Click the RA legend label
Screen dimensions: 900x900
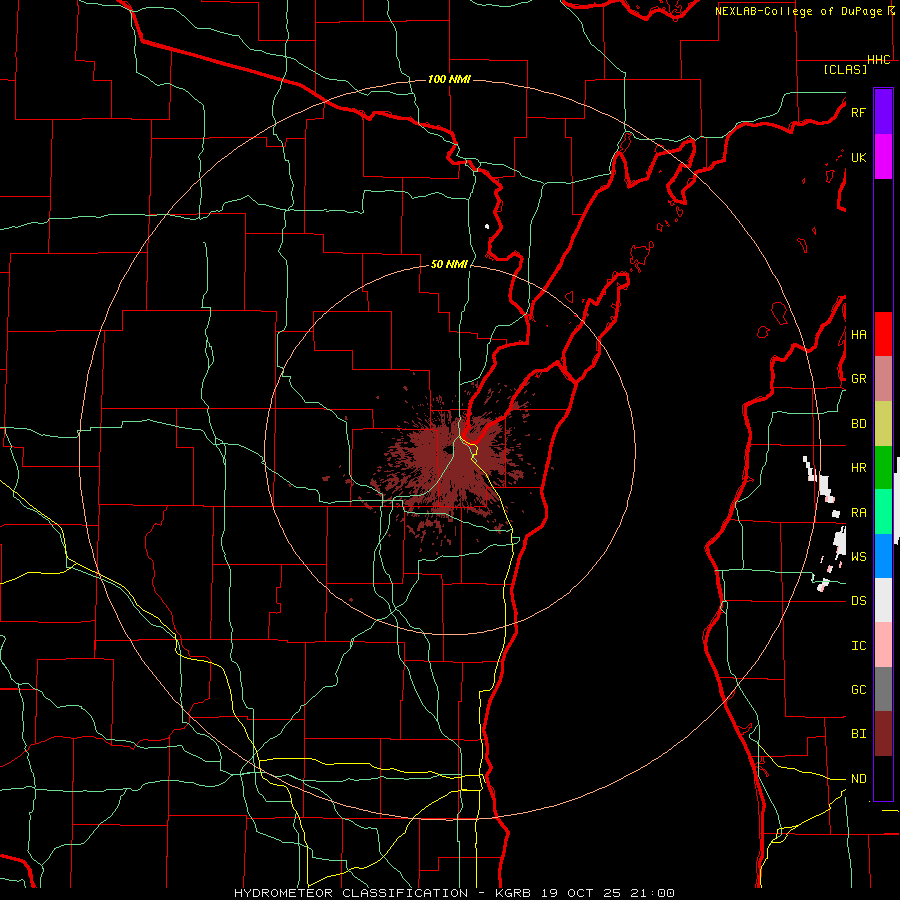858,513
